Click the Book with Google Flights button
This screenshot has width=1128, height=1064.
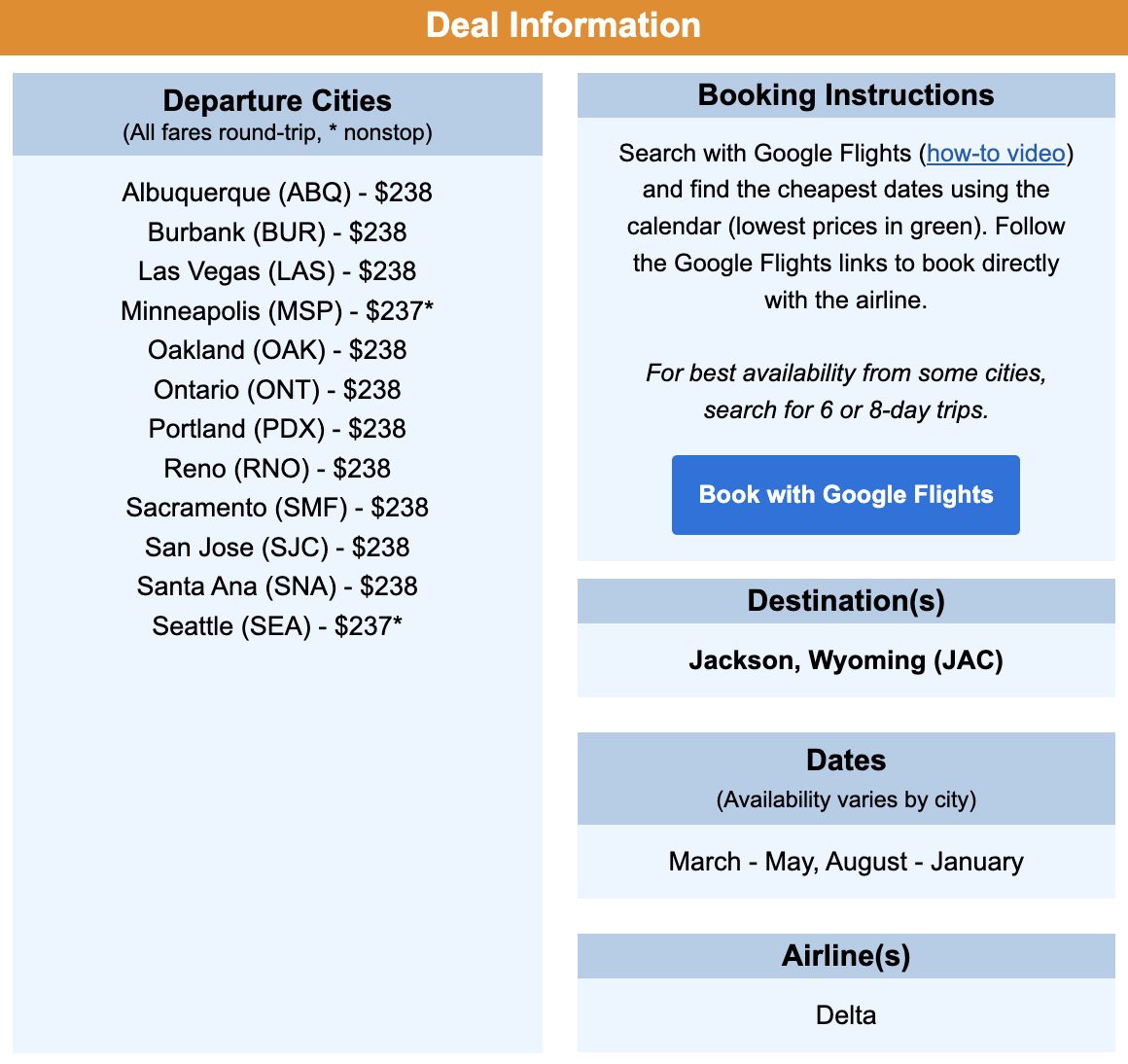[x=845, y=494]
